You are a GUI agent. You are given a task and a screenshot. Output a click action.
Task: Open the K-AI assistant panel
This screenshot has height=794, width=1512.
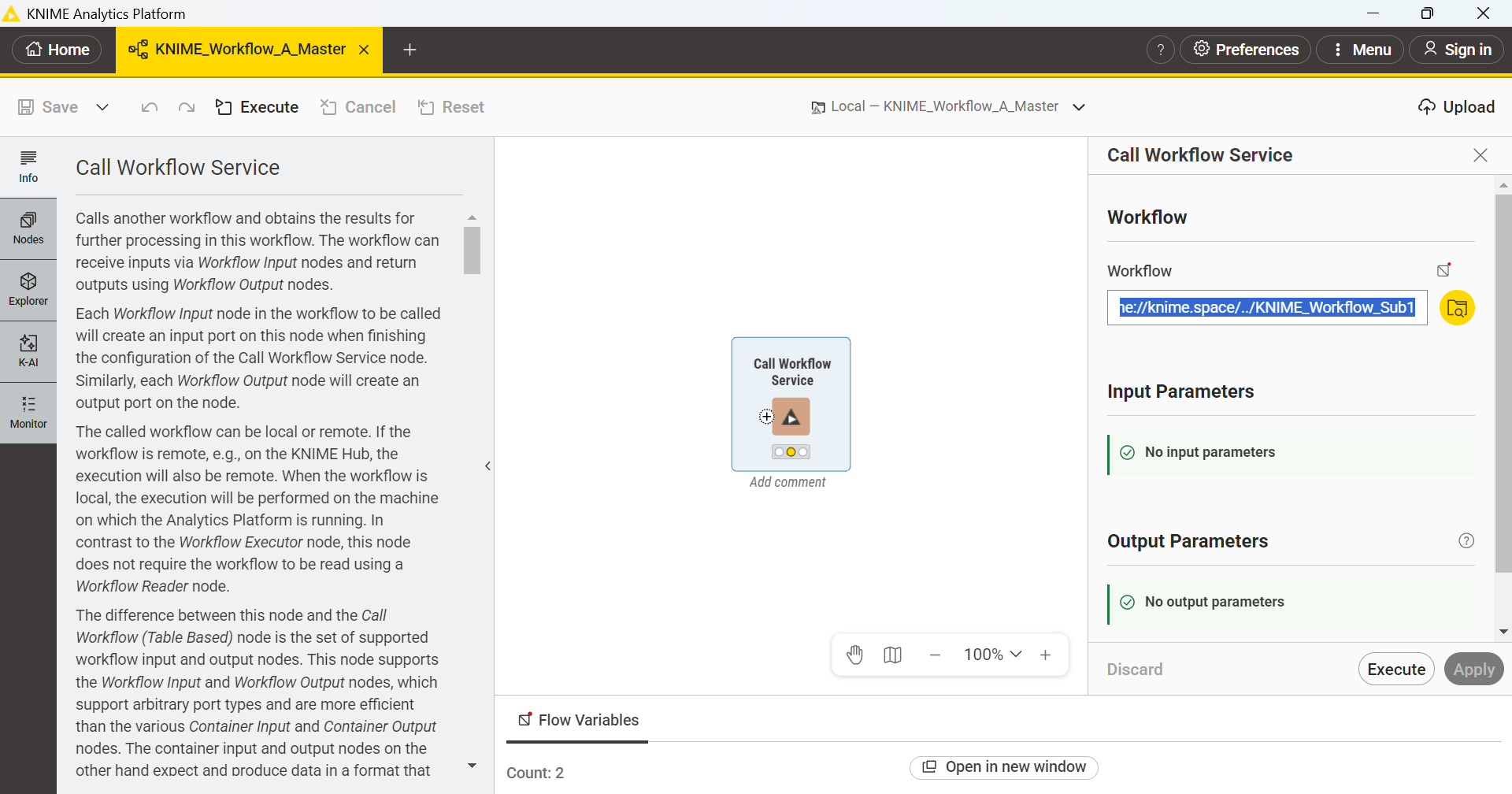28,351
